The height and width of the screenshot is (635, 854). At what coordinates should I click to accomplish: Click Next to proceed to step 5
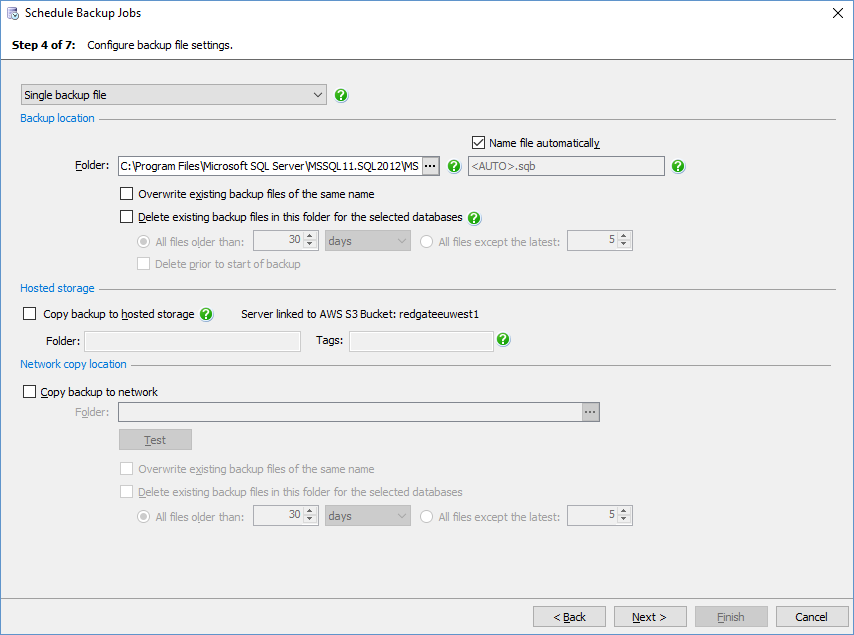(650, 617)
